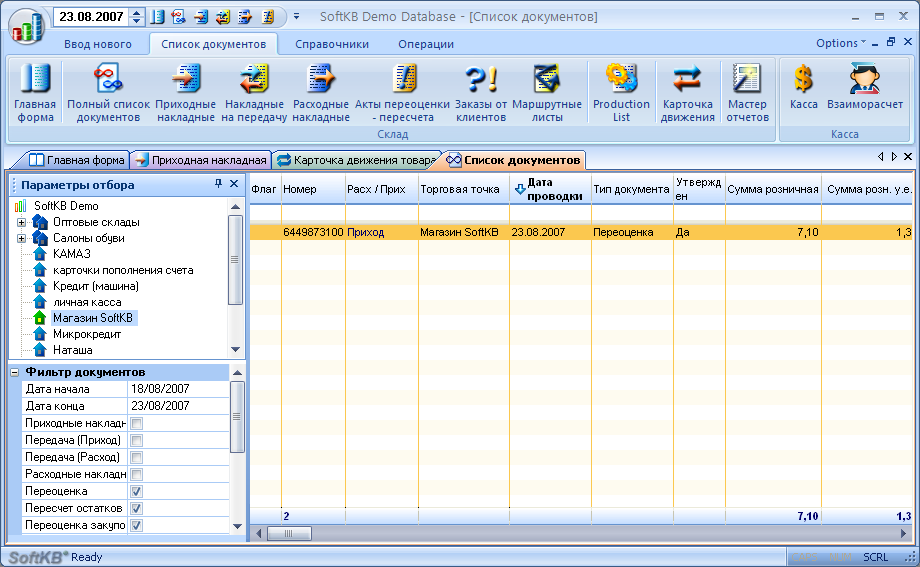Toggle Приходные накладные filter checkbox
This screenshot has height=567, width=920.
click(136, 423)
